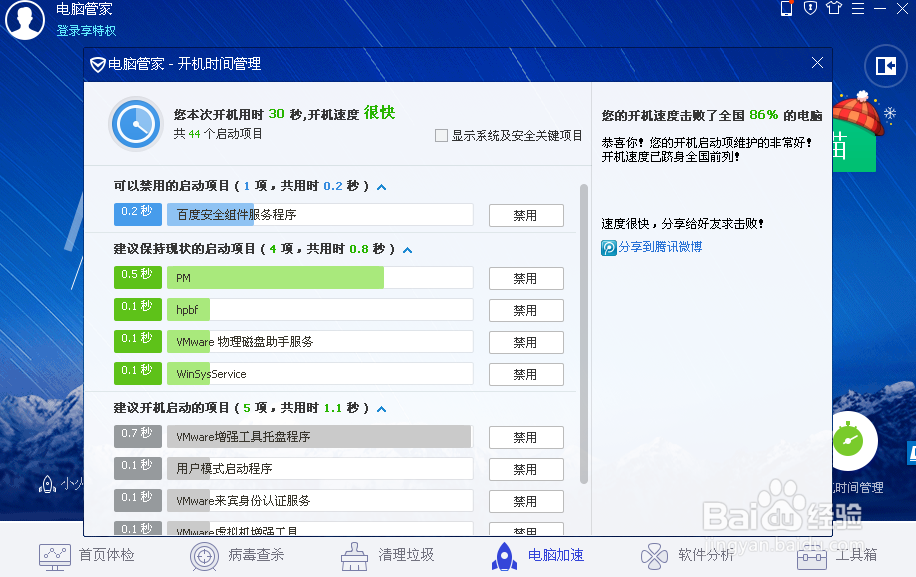This screenshot has width=916, height=577.
Task: Open the mobile phone icon in title bar
Action: 786,8
